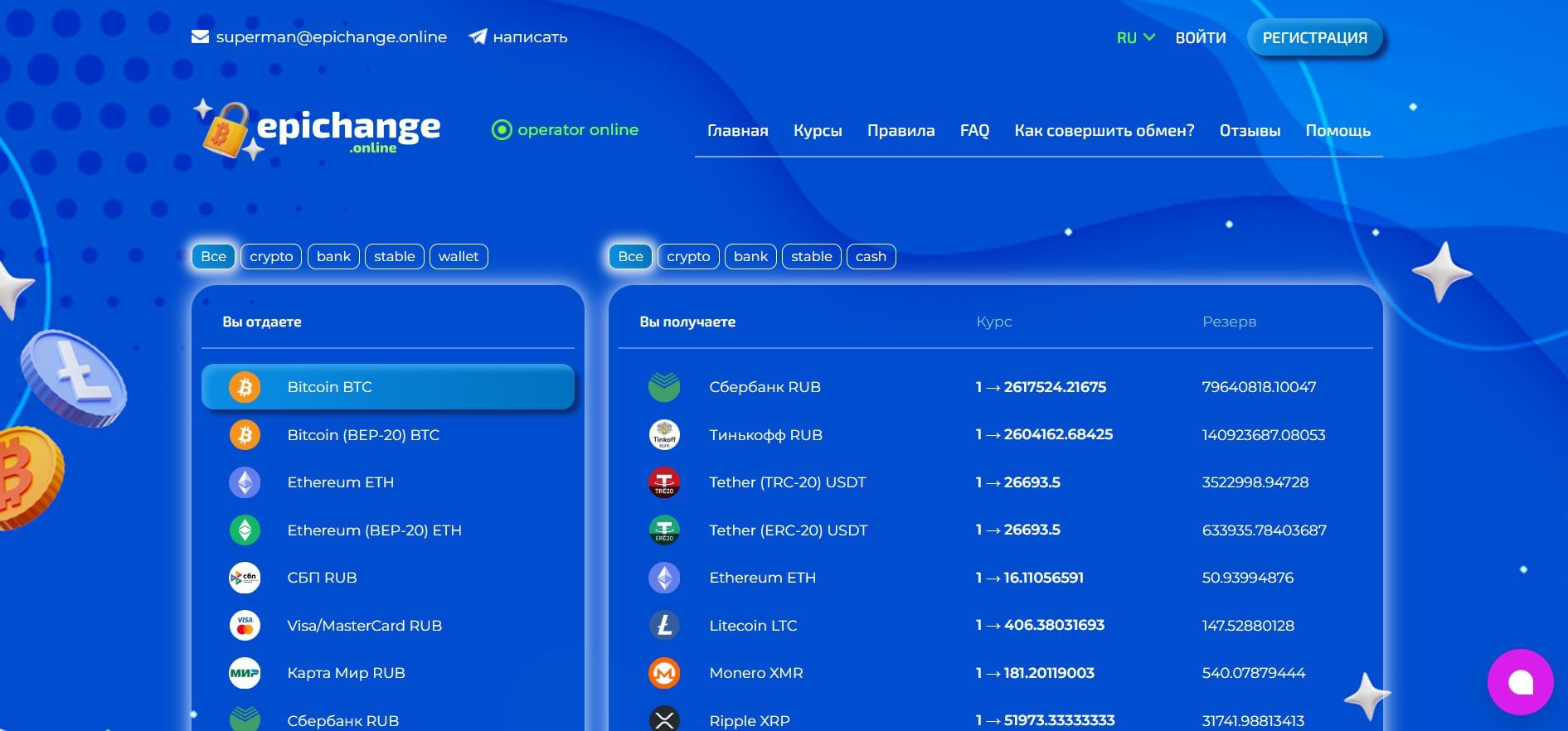1568x731 pixels.
Task: Select Tether (ERC-20) USDT row
Action: click(x=995, y=530)
